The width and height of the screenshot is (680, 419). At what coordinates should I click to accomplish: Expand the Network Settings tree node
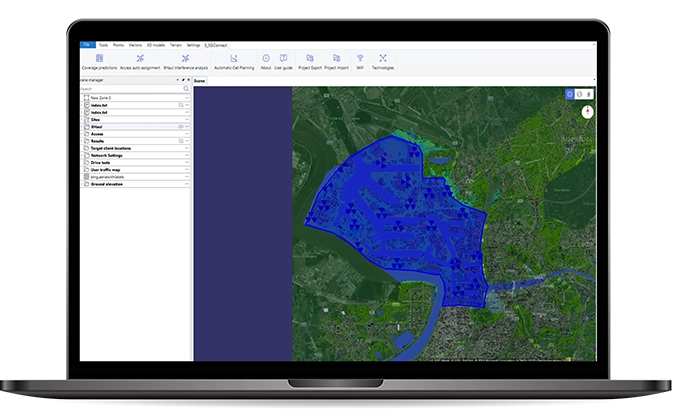[x=82, y=155]
